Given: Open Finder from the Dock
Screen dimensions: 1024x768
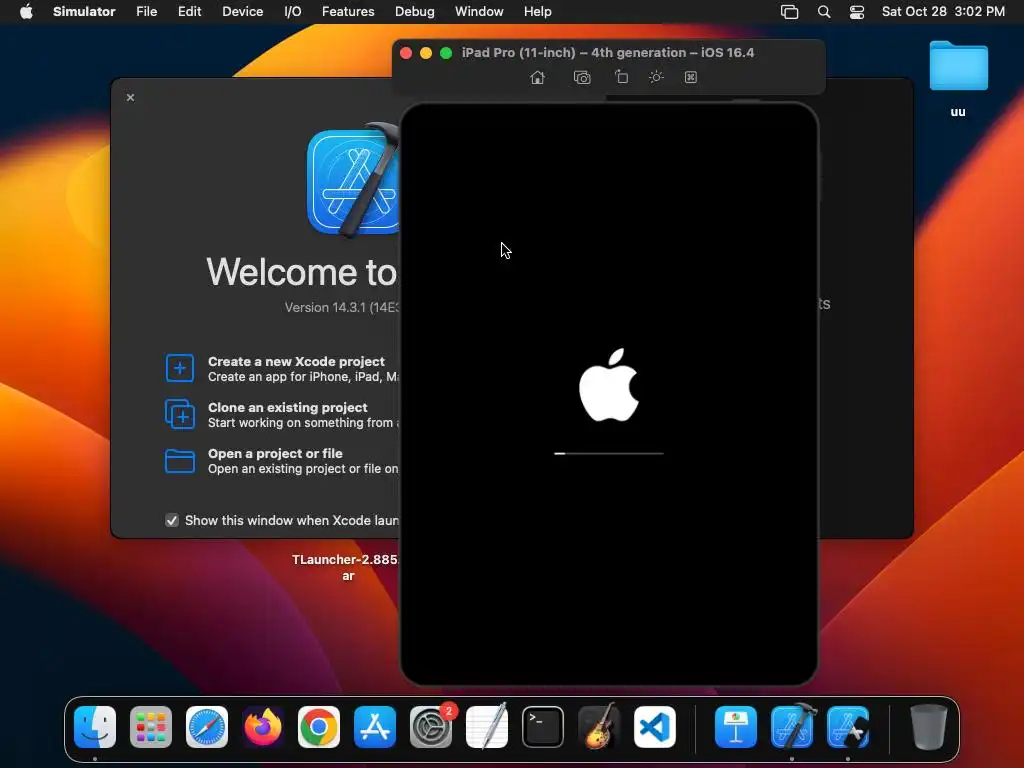Looking at the screenshot, I should click(x=95, y=727).
